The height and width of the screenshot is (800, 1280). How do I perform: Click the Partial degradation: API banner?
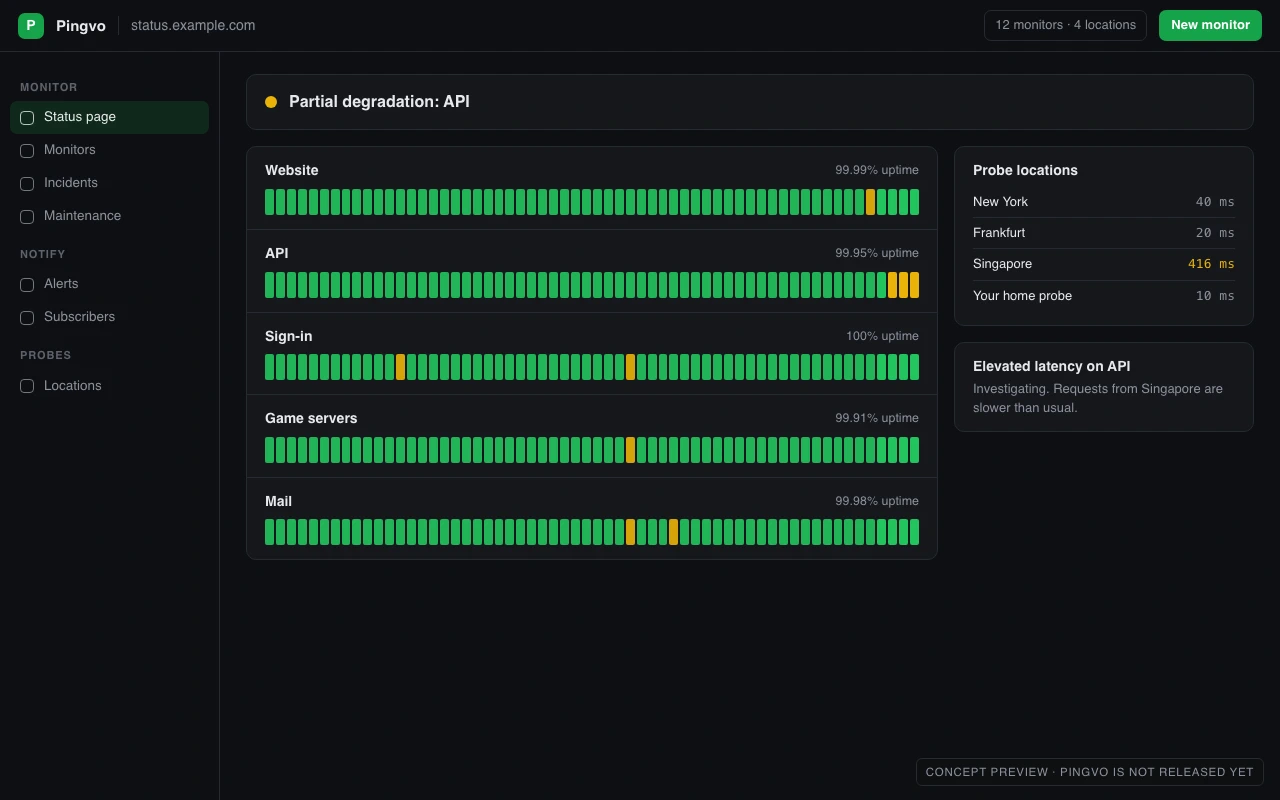[749, 102]
